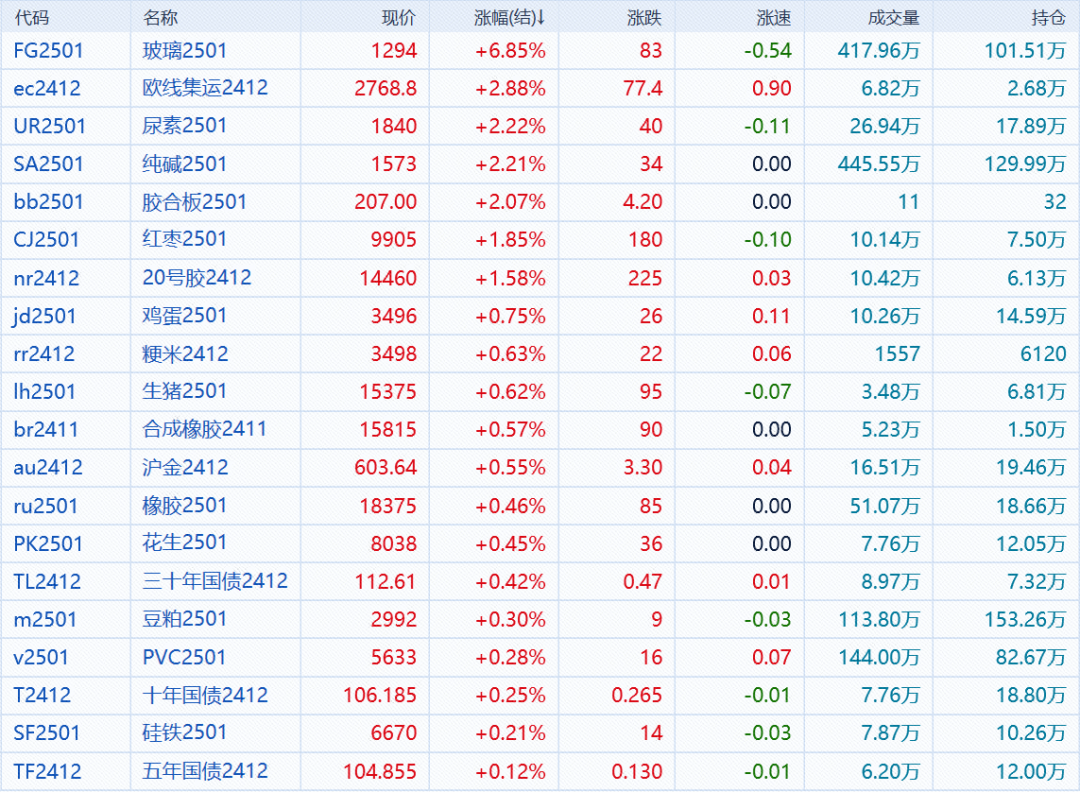Image resolution: width=1080 pixels, height=792 pixels.
Task: Click the volume 445.55万 cell
Action: click(x=879, y=164)
